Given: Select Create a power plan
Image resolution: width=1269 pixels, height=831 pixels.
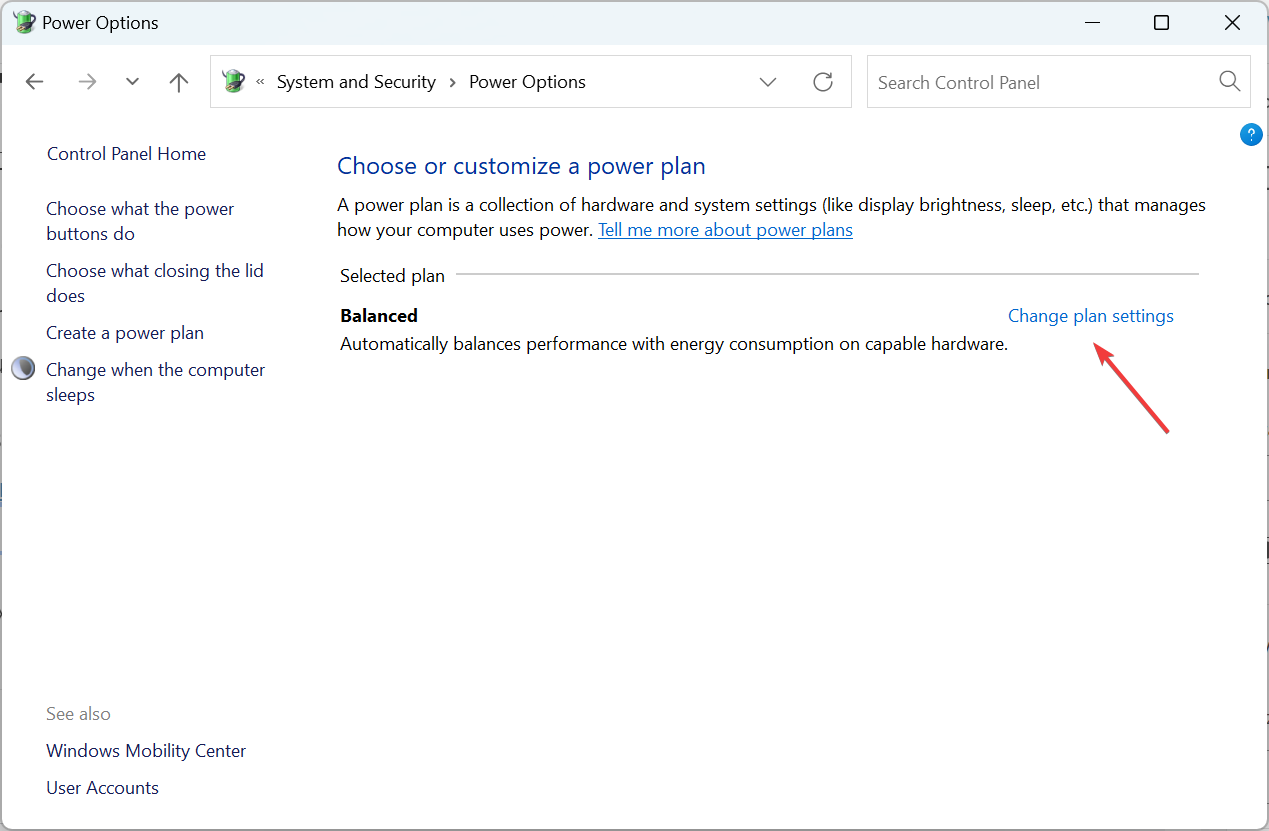Looking at the screenshot, I should [x=125, y=333].
